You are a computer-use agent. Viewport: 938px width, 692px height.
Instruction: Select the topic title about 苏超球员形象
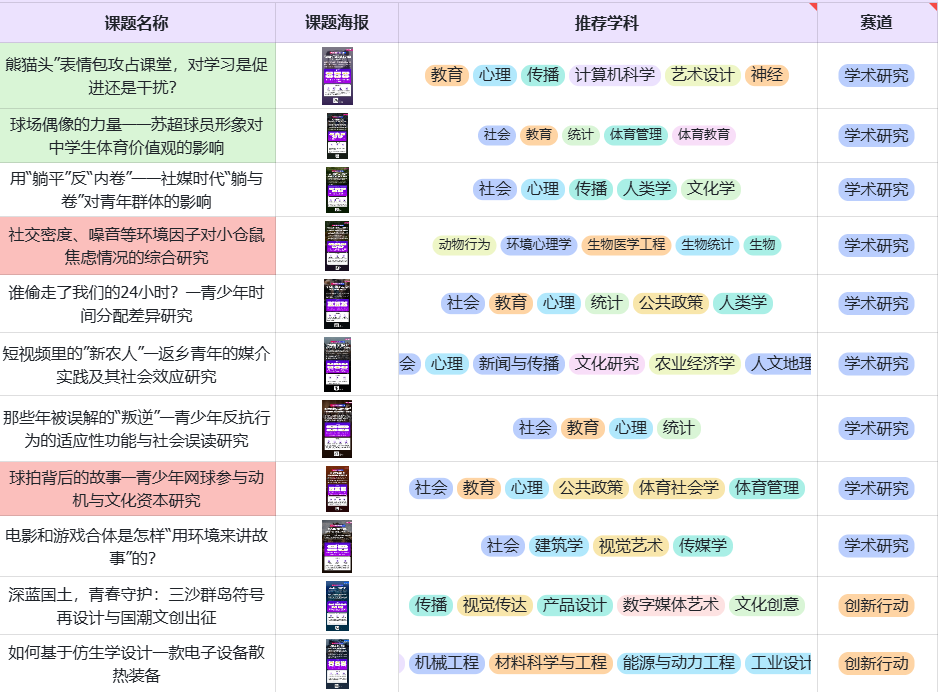click(x=138, y=135)
